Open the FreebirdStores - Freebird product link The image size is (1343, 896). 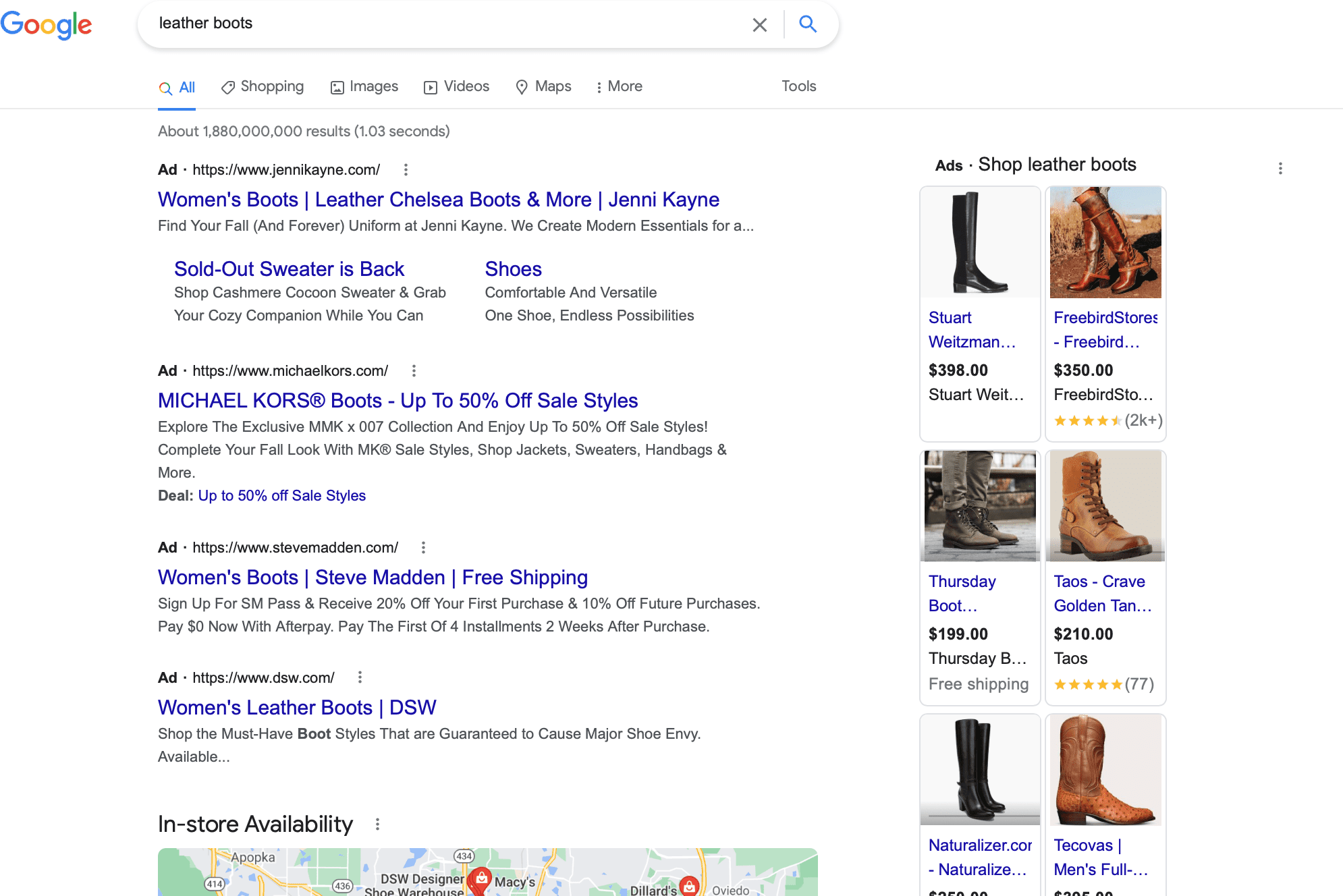click(x=1105, y=330)
